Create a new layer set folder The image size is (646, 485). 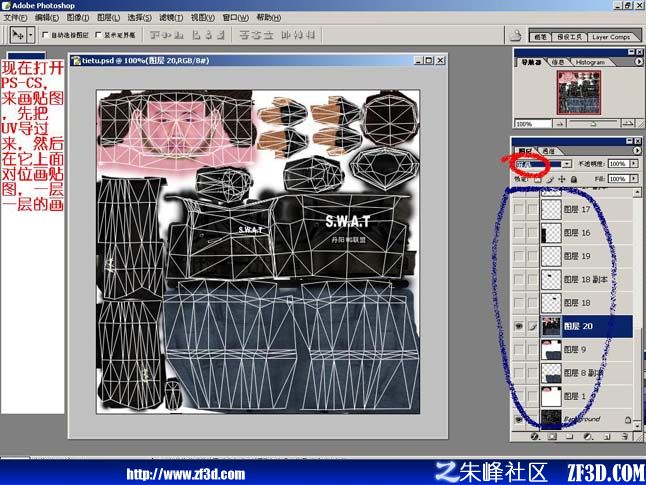tap(570, 436)
